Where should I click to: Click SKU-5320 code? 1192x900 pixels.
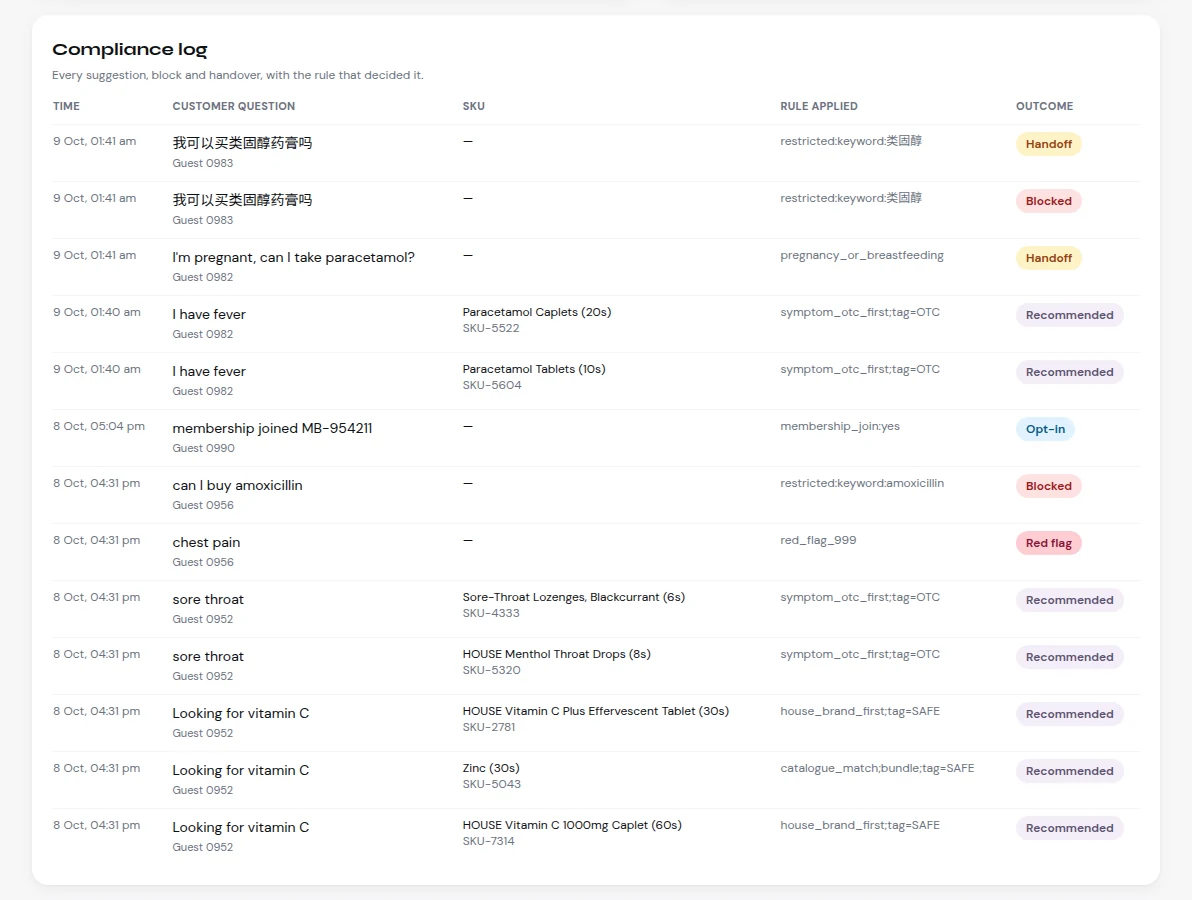click(491, 670)
